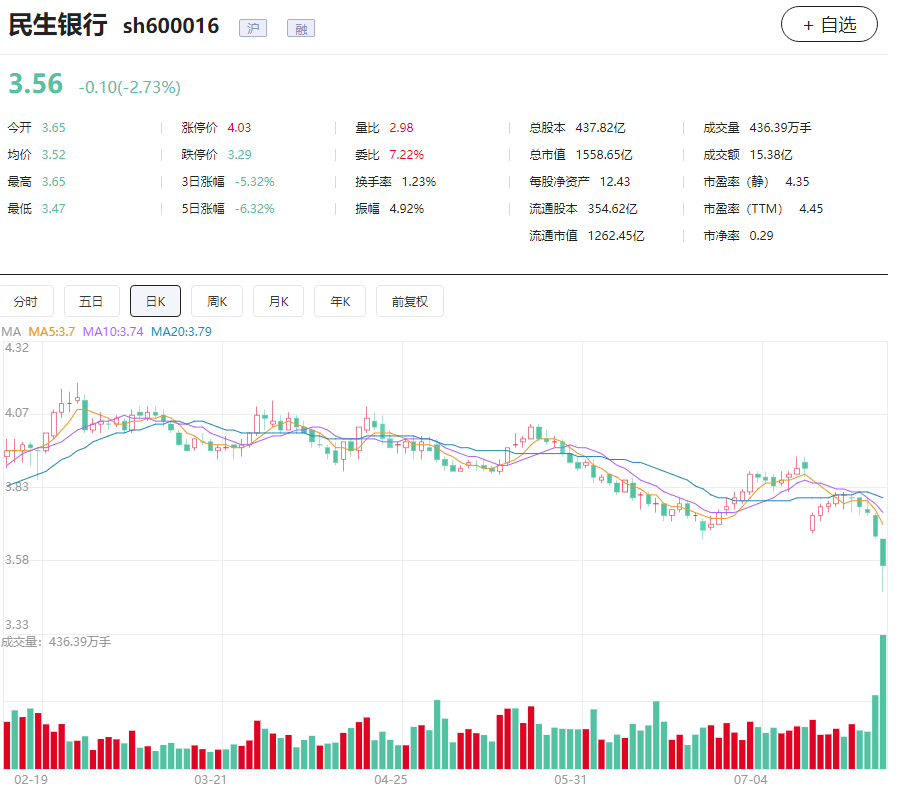Click the 4.07 price axis label

[x=17, y=413]
